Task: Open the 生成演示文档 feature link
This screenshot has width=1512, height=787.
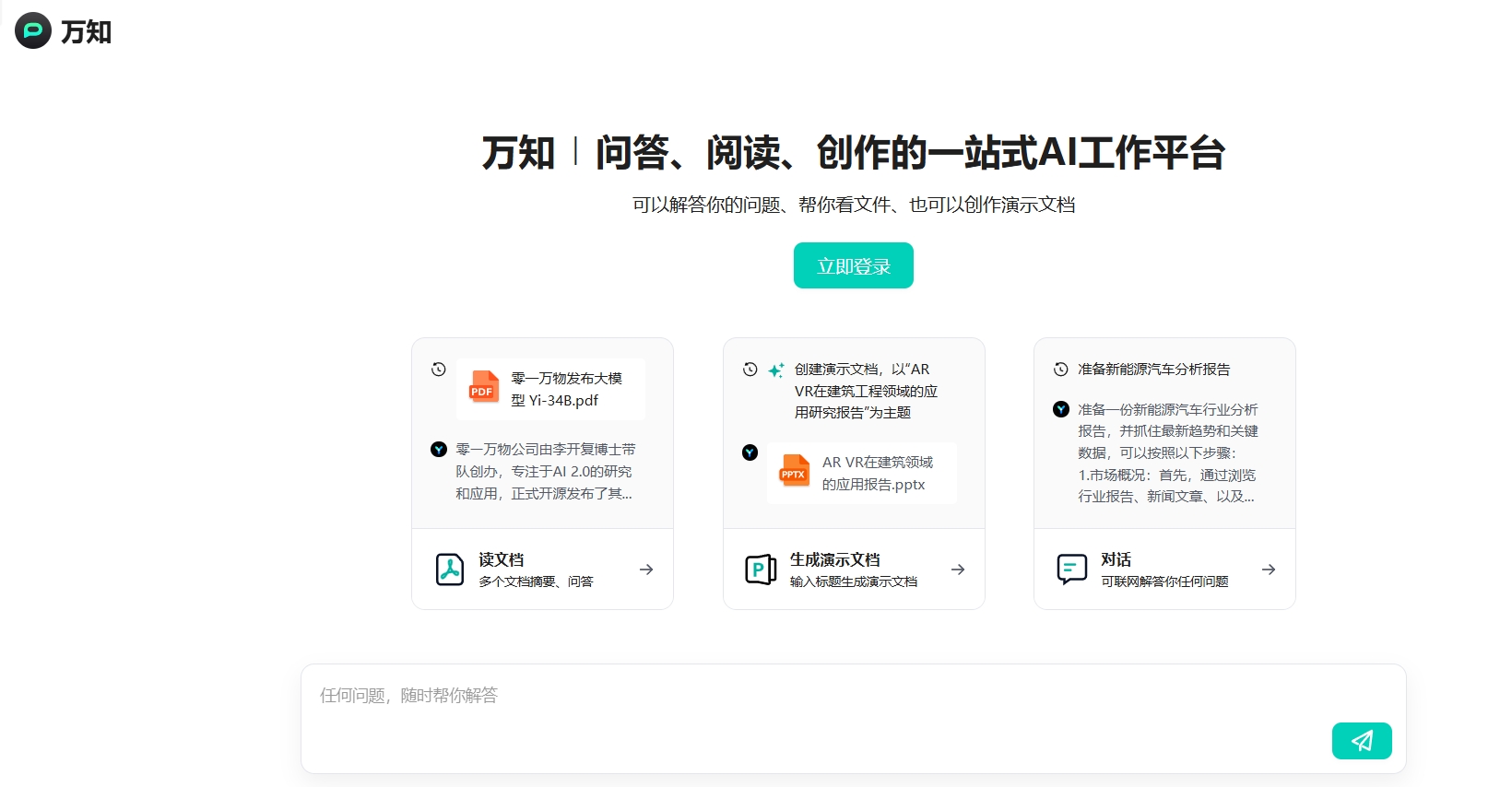Action: click(x=854, y=570)
